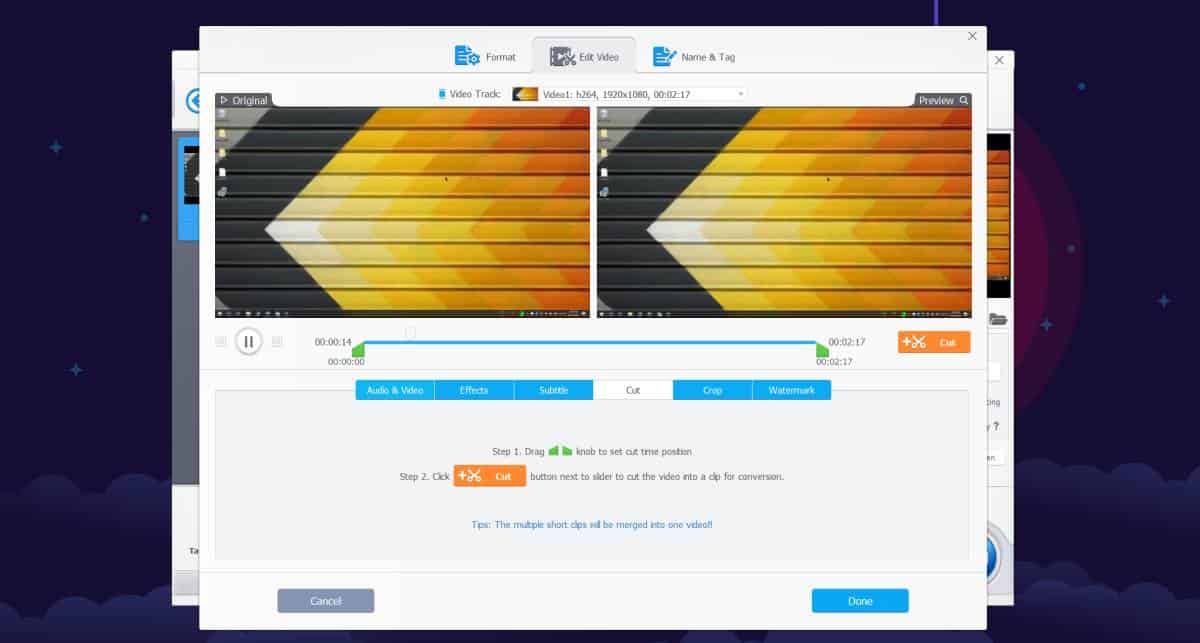1200x643 pixels.
Task: Open the Subtitle sub-tab
Action: [x=554, y=390]
